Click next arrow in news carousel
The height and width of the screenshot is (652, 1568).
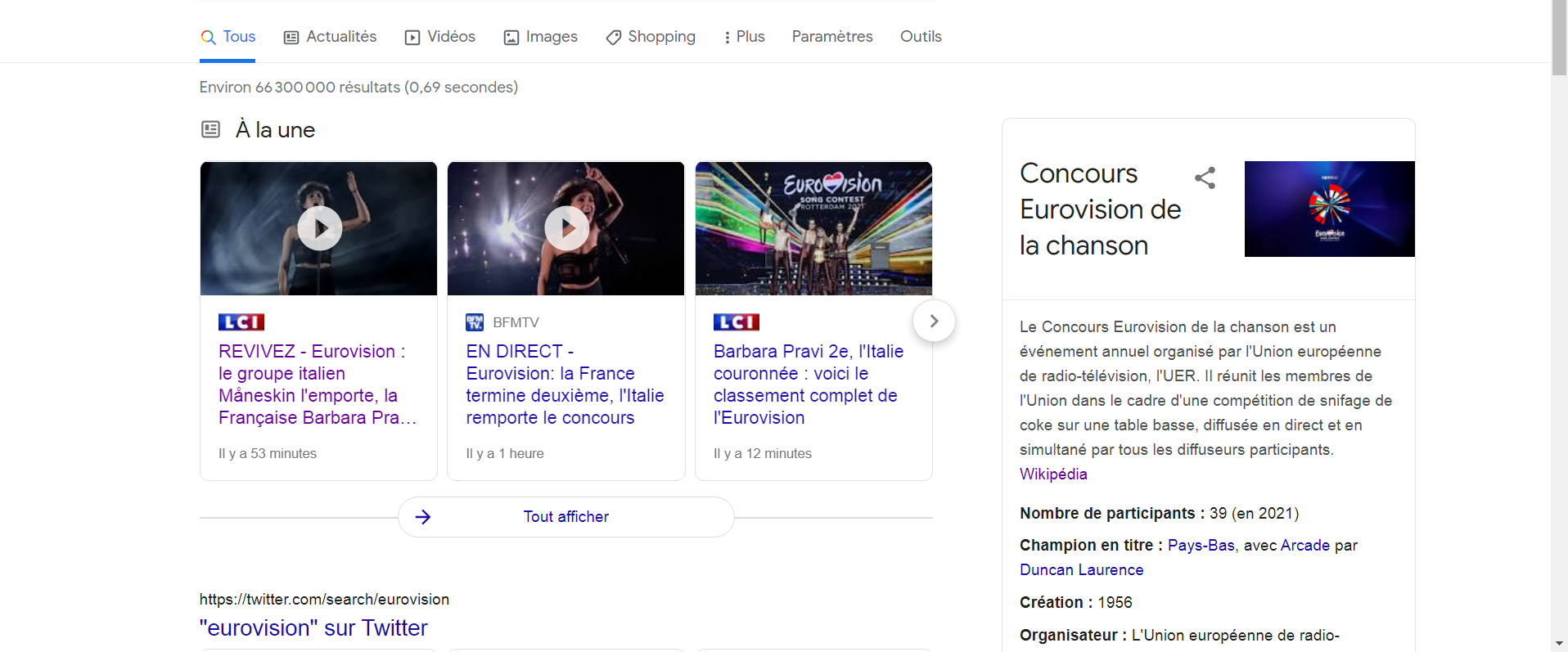pos(934,322)
